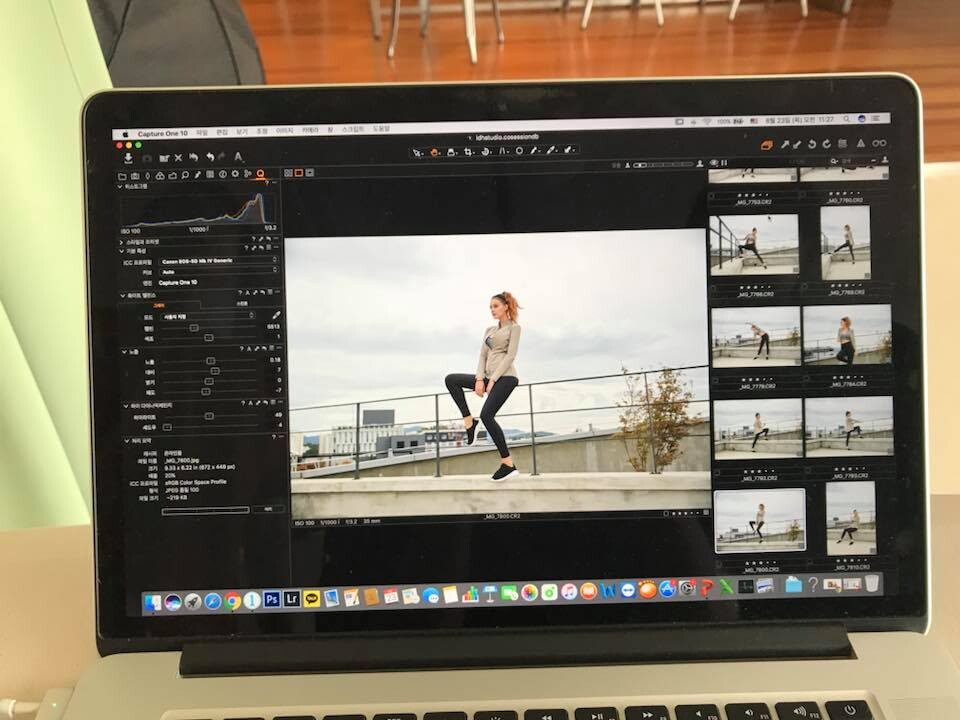The height and width of the screenshot is (720, 960).
Task: Open the white balance mode dropdown
Action: point(208,317)
